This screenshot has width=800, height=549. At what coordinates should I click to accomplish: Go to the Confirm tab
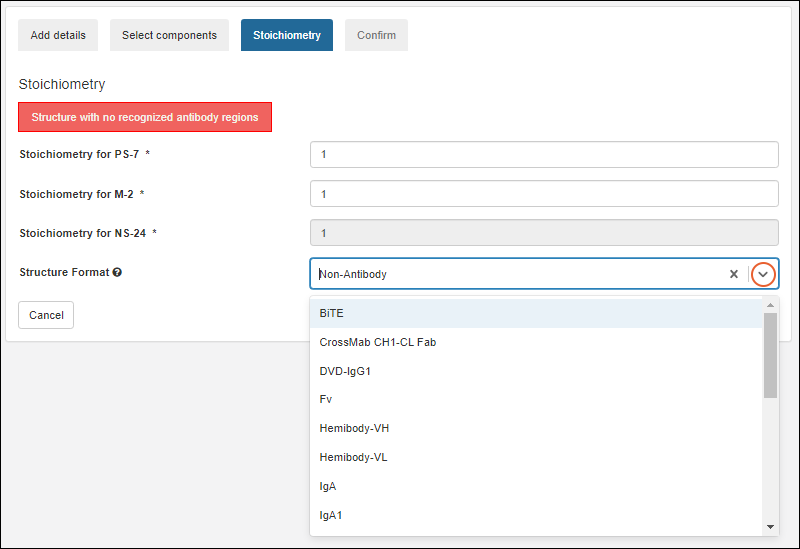(x=376, y=35)
